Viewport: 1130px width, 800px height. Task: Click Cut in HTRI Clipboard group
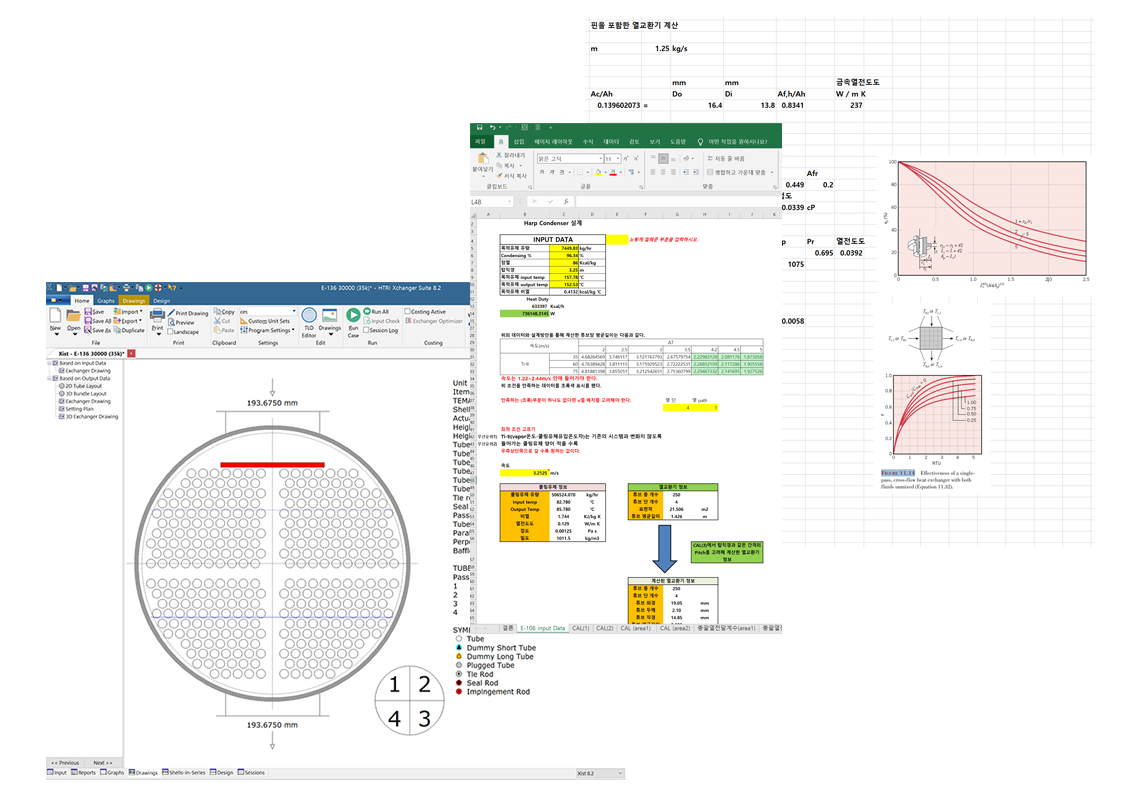pos(223,321)
